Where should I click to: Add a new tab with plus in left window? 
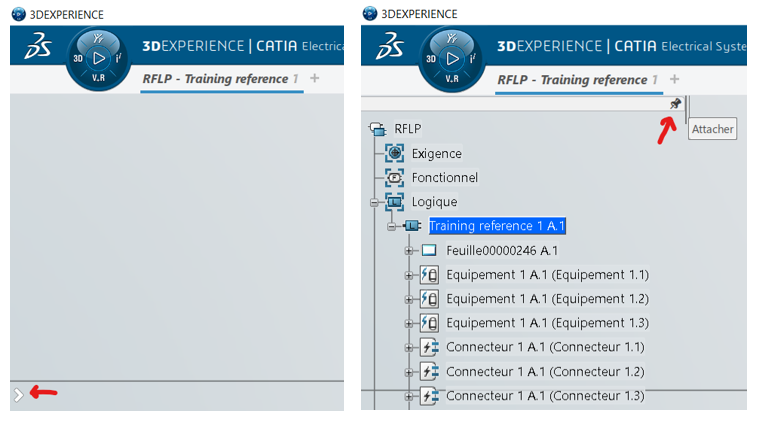click(x=315, y=78)
